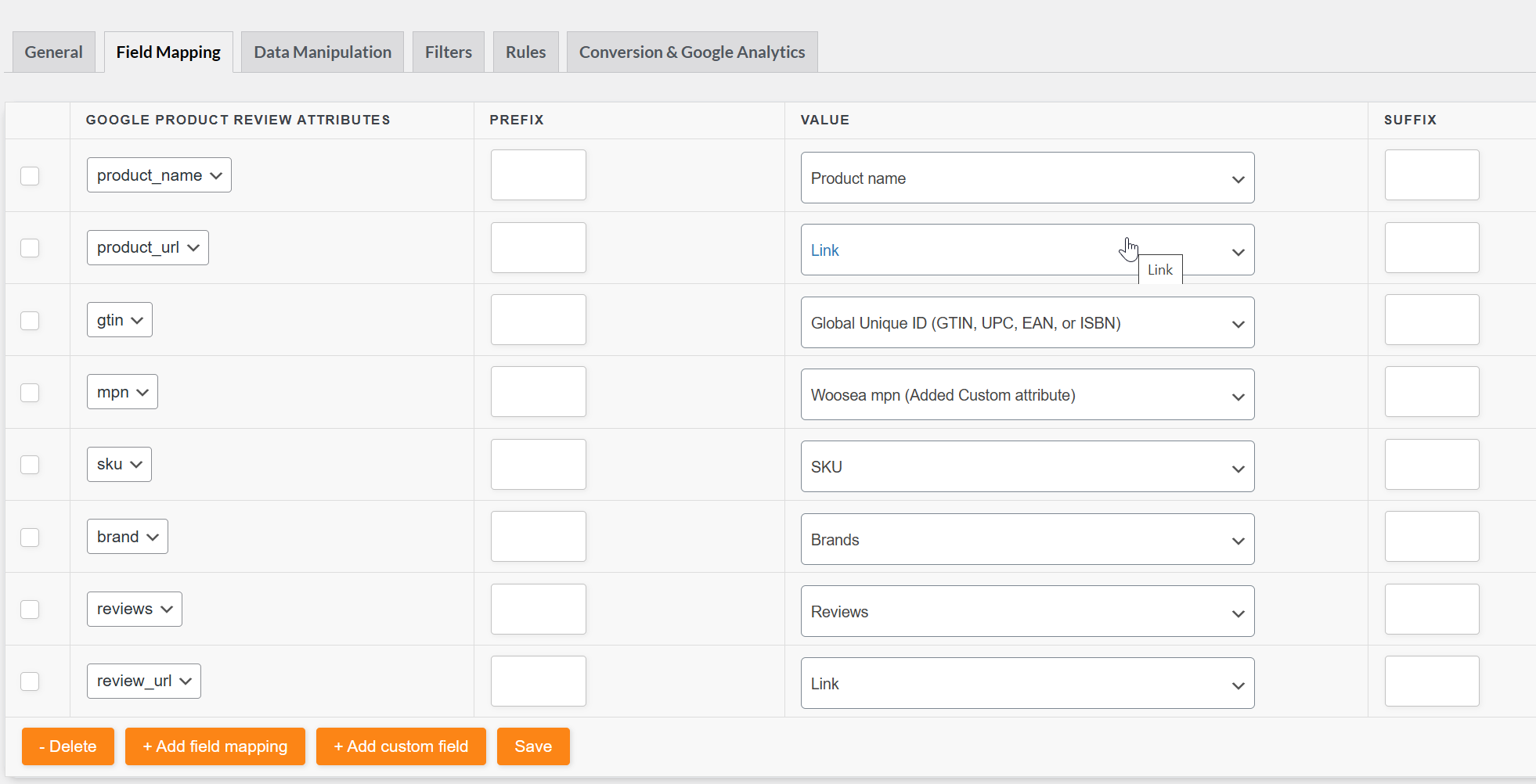This screenshot has width=1536, height=784.
Task: Switch to the General tab
Action: (53, 52)
